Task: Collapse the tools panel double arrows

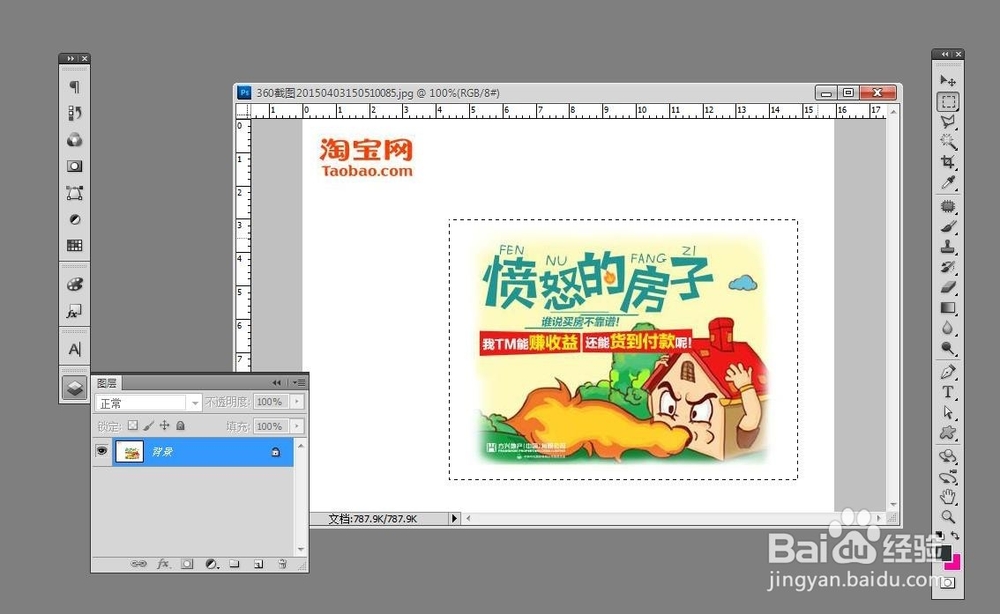Action: pos(945,54)
